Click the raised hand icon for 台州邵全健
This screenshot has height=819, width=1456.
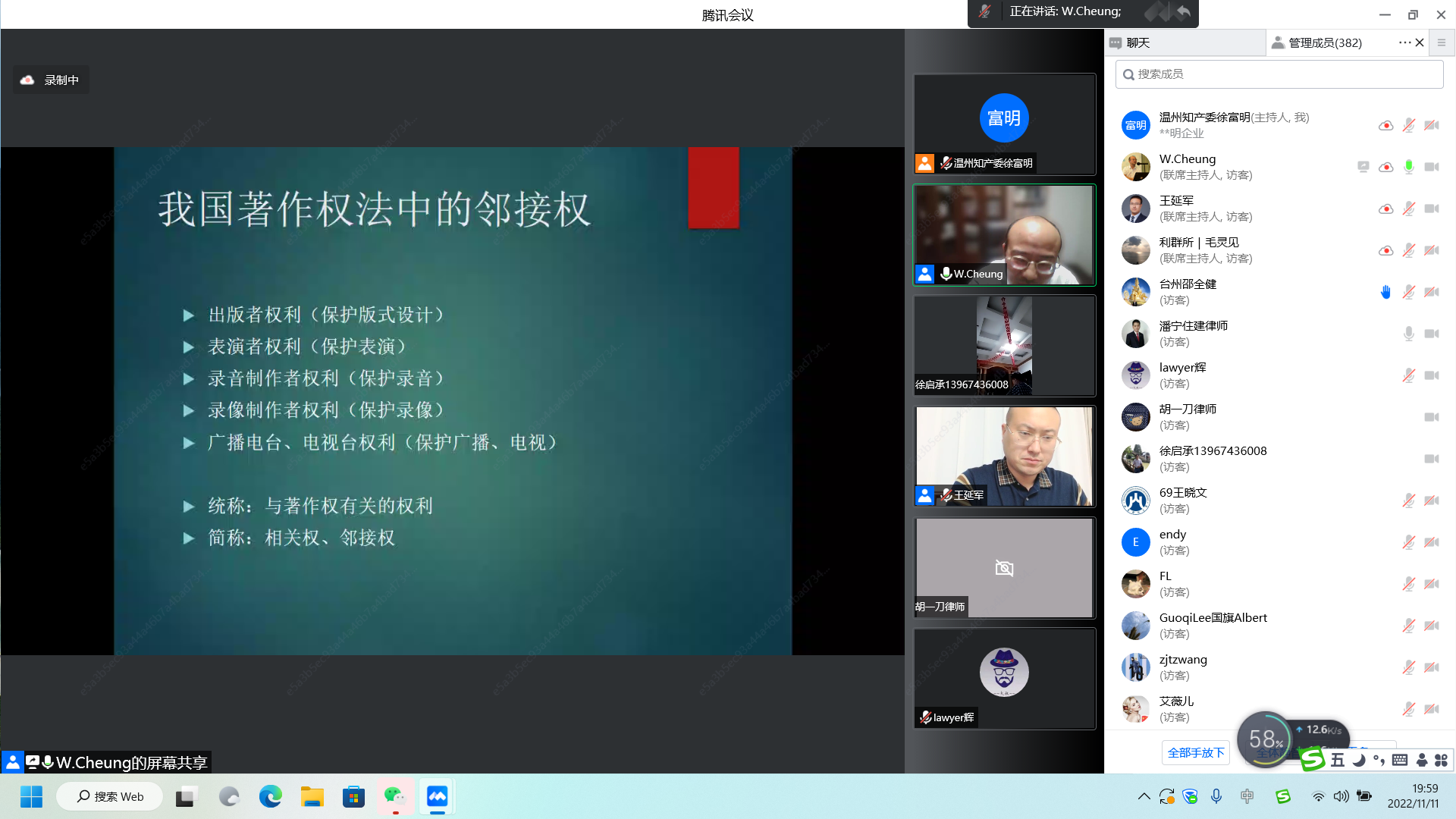click(x=1385, y=292)
